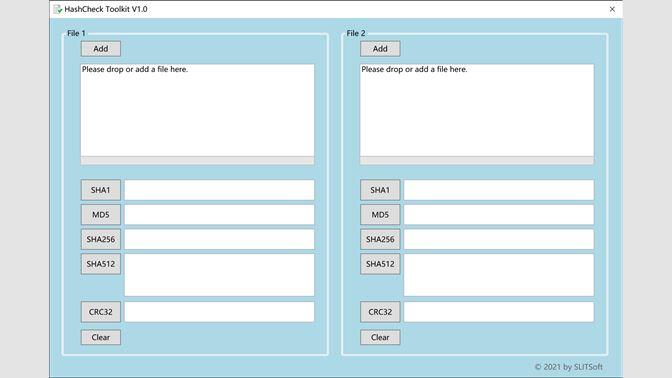
Task: Click the File 1 progress bar
Action: 198,161
